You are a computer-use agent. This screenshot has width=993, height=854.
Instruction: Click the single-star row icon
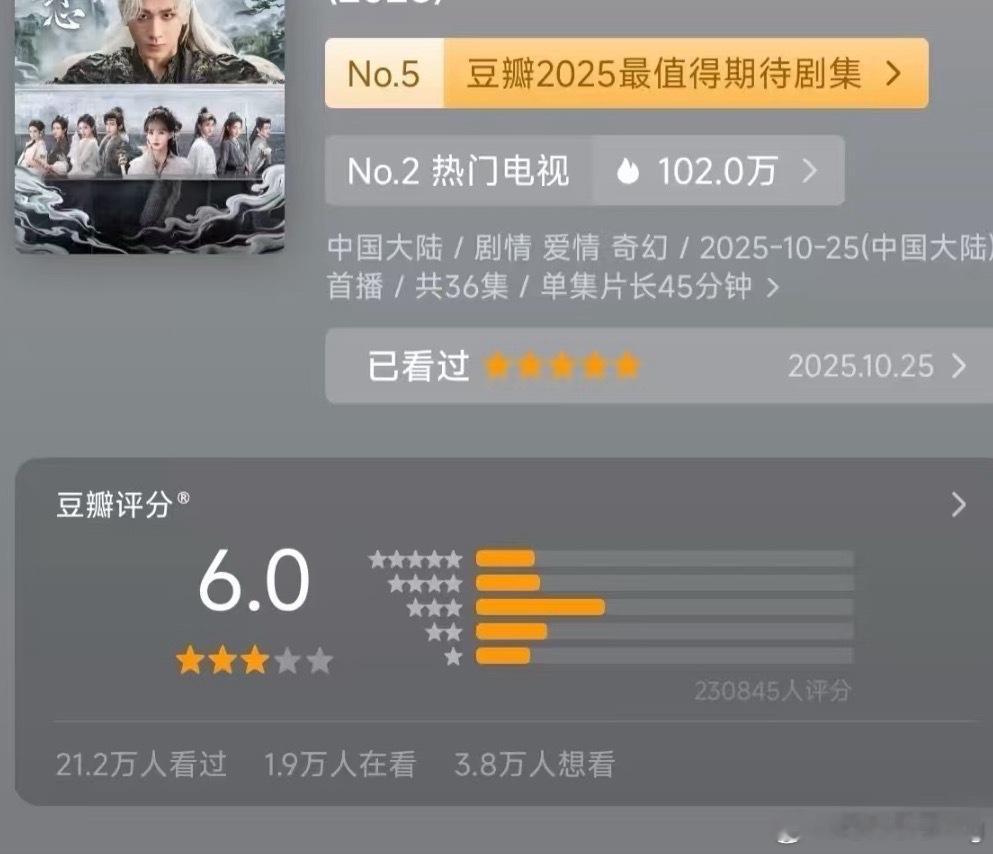[453, 656]
